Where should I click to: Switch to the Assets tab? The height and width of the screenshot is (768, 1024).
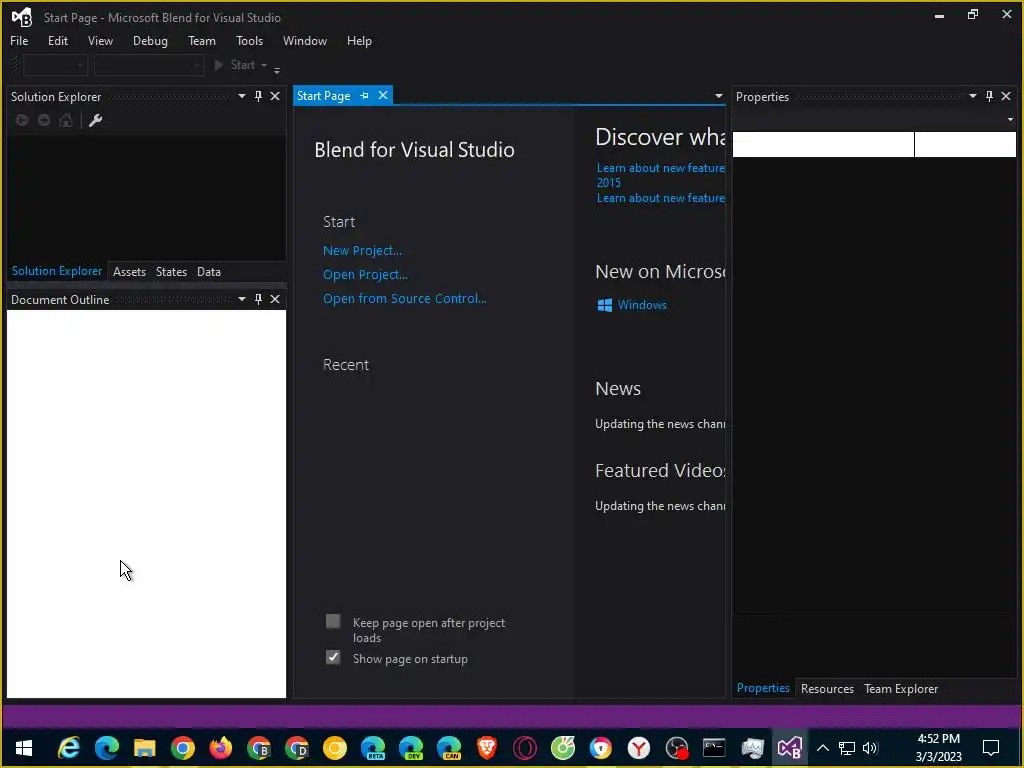tap(129, 272)
